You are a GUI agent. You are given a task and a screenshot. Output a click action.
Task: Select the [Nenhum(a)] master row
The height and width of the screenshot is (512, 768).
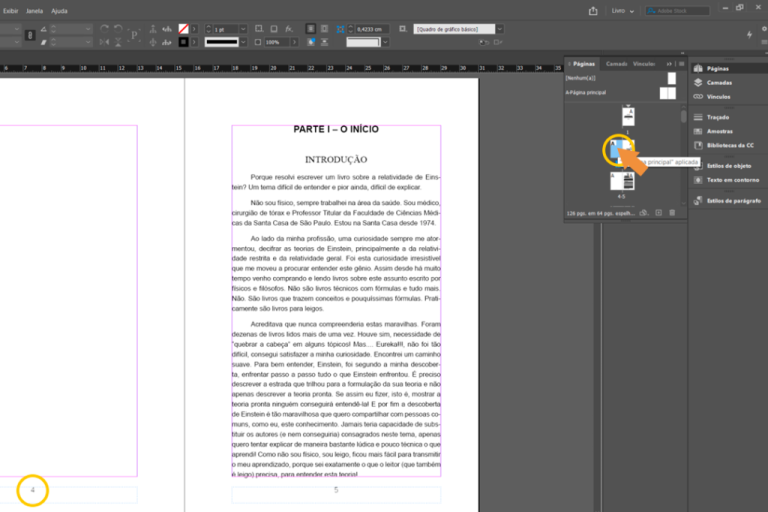[x=621, y=78]
